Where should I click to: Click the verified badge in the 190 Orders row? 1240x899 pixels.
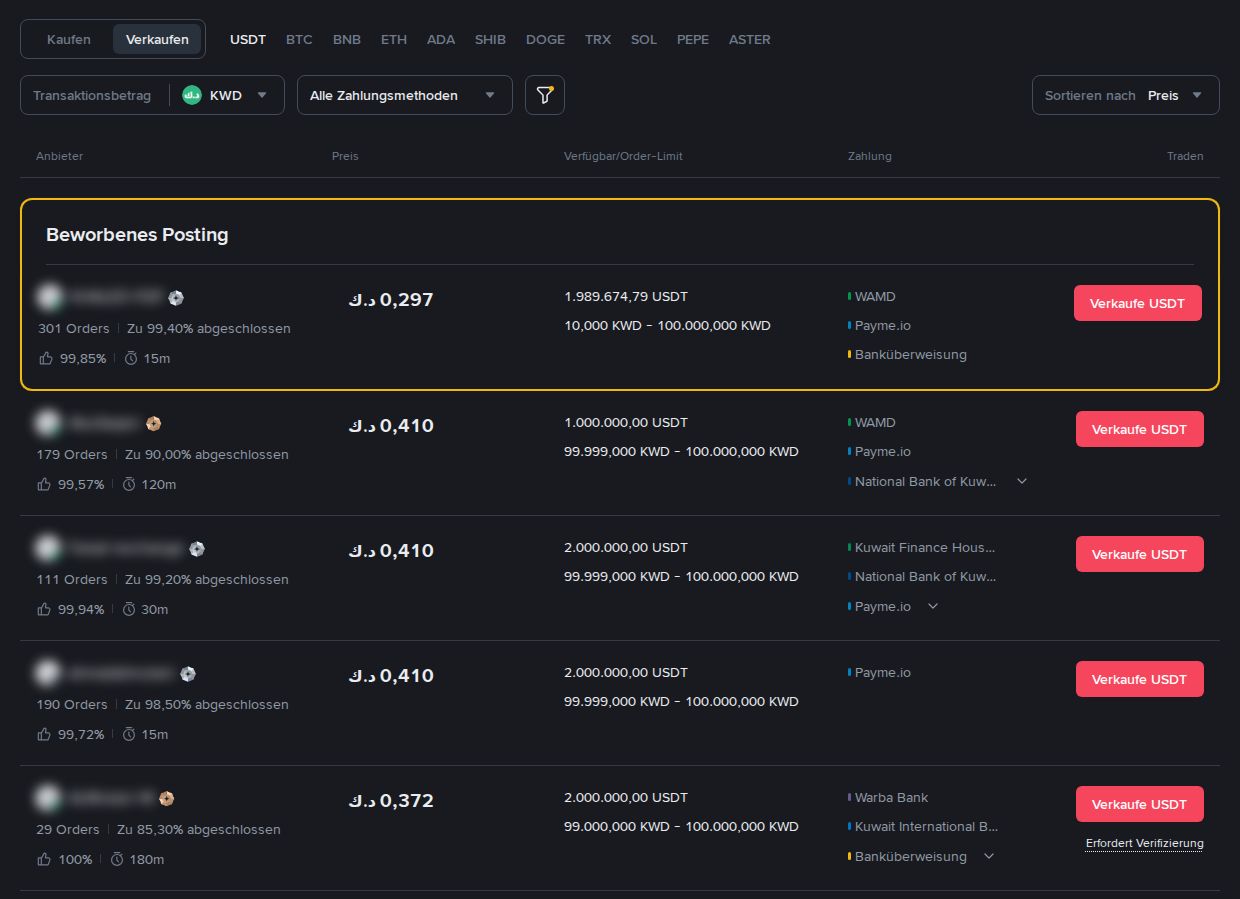click(188, 674)
